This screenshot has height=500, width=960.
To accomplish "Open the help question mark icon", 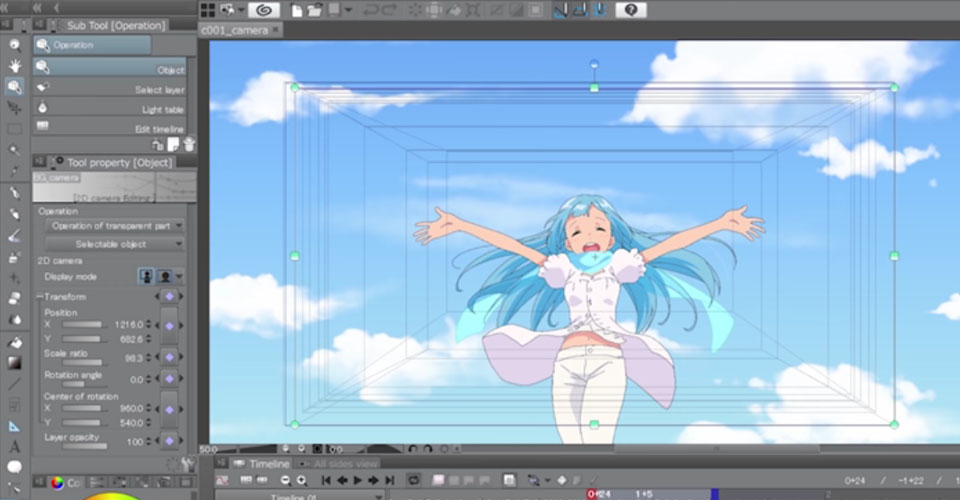I will tap(631, 10).
